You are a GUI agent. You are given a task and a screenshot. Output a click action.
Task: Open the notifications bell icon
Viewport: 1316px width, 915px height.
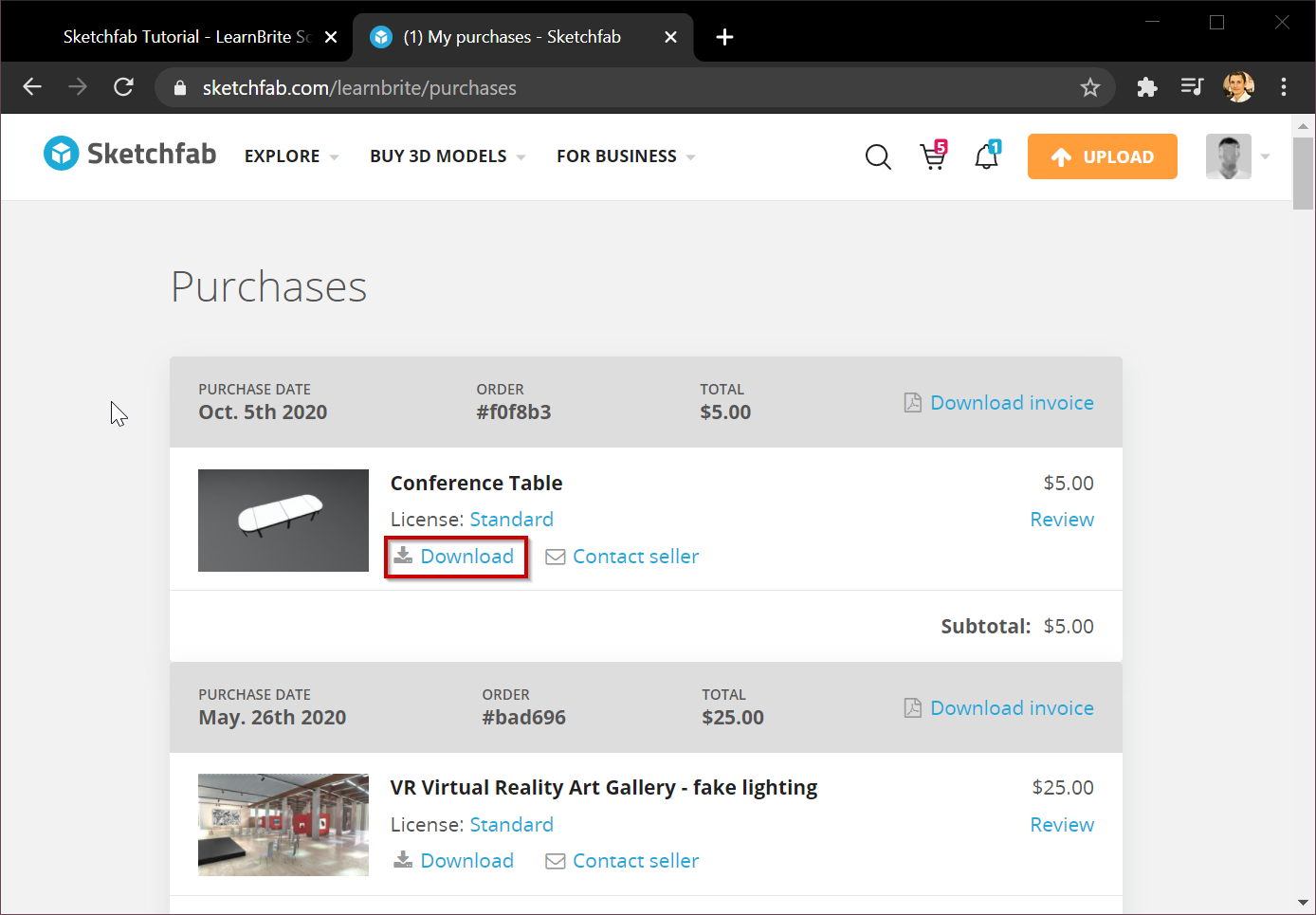[x=987, y=156]
